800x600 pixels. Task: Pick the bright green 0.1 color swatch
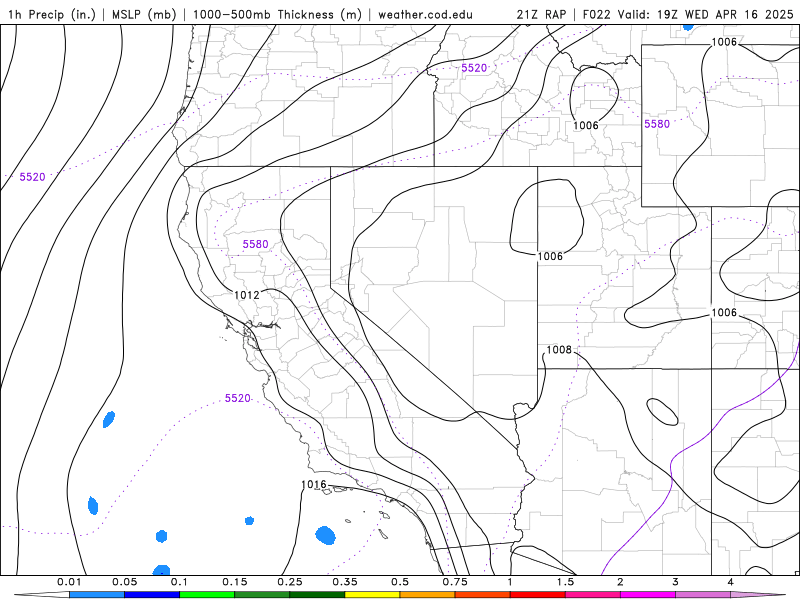coord(207,595)
